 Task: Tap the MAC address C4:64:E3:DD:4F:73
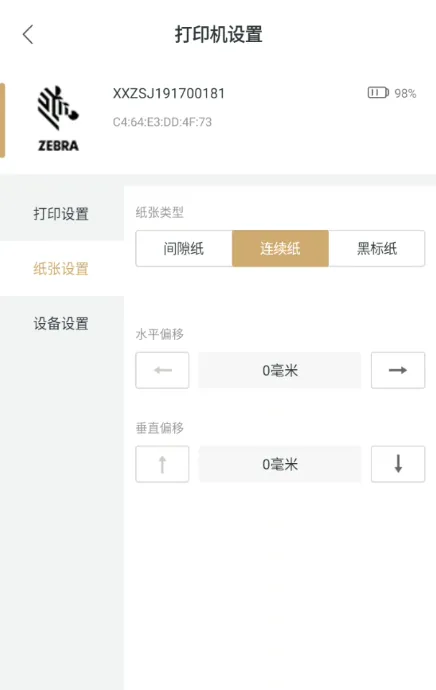(x=162, y=122)
